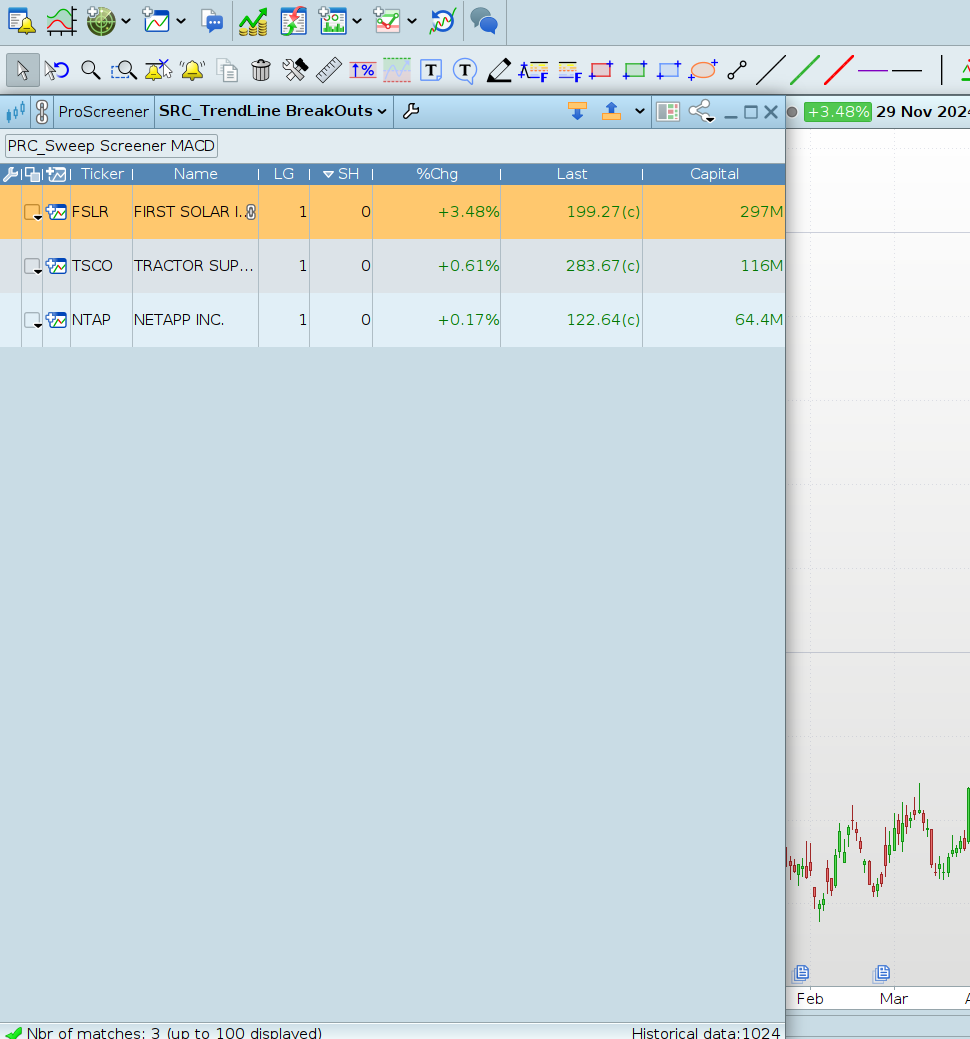
Task: Expand the dropdown beside the bar chart list icon
Action: pos(357,21)
